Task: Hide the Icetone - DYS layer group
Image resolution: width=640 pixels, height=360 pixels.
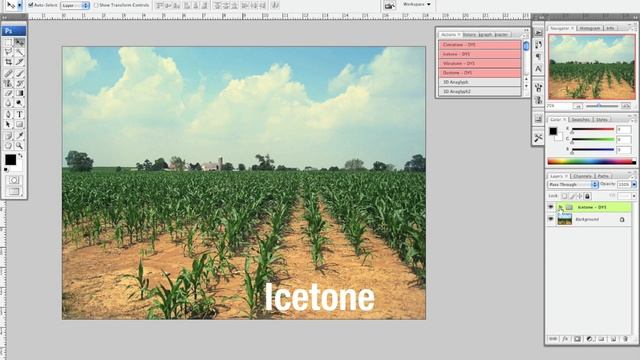Action: click(551, 207)
